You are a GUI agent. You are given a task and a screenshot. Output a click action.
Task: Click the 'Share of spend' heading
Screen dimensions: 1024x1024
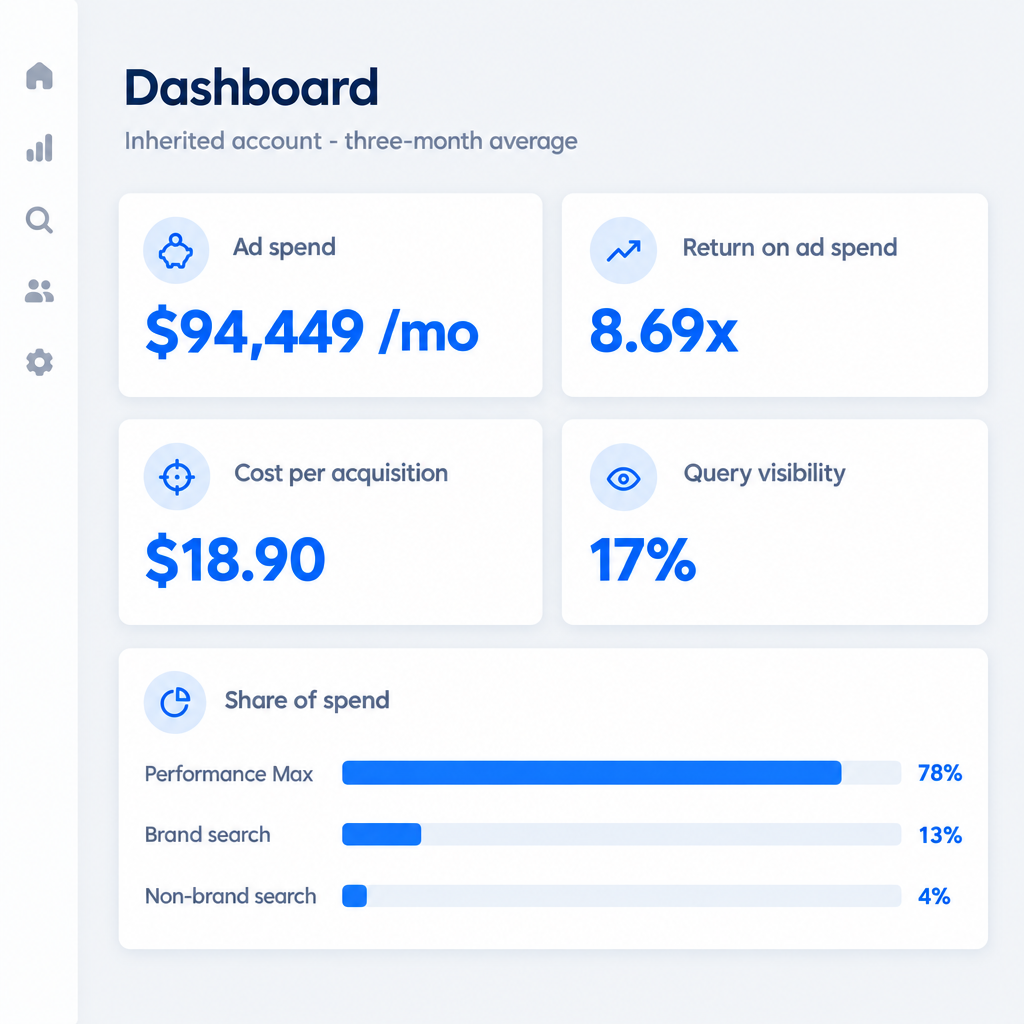point(307,700)
